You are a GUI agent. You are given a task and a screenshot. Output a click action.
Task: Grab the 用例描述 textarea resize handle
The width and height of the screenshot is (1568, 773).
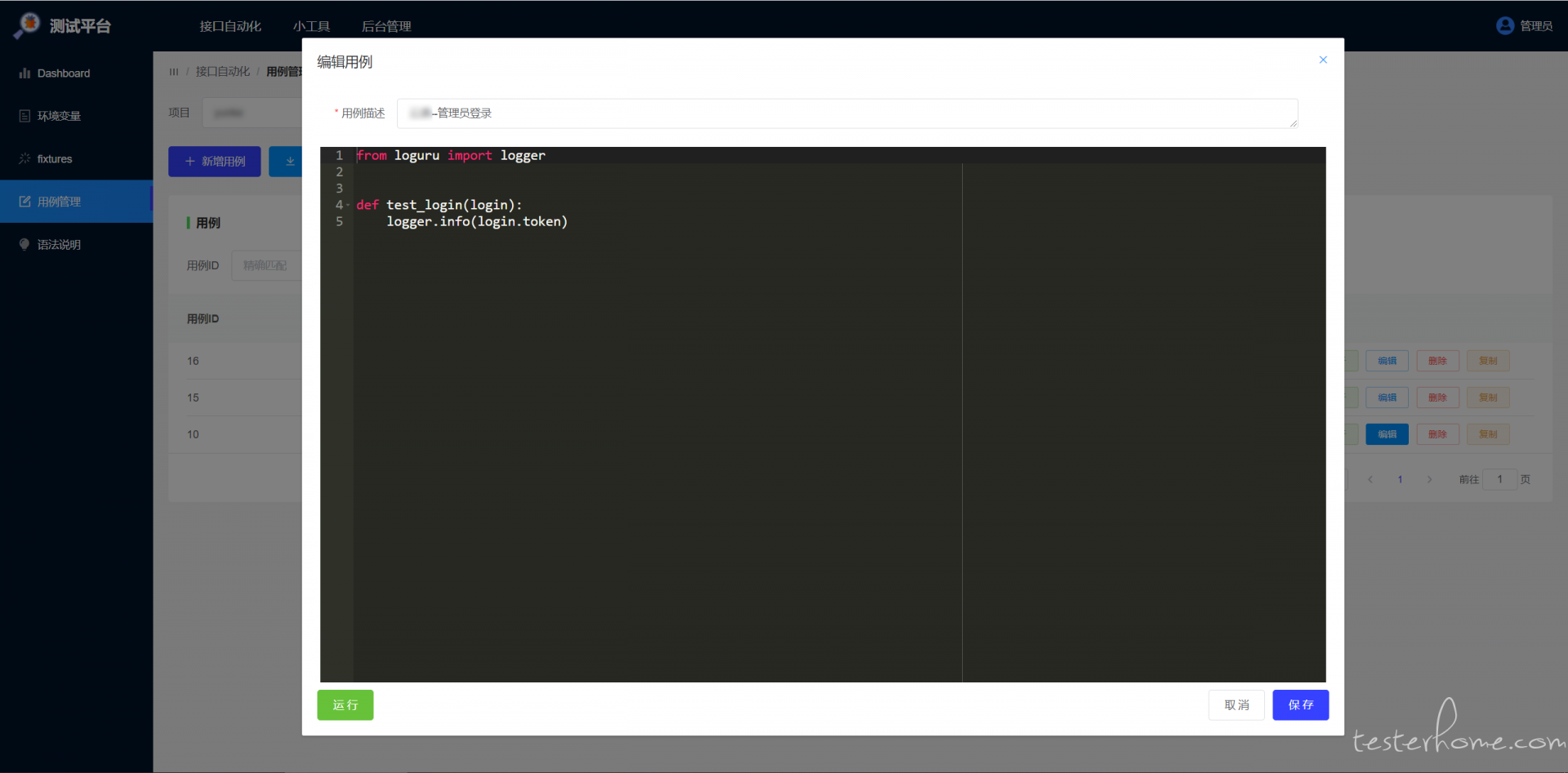[1293, 123]
